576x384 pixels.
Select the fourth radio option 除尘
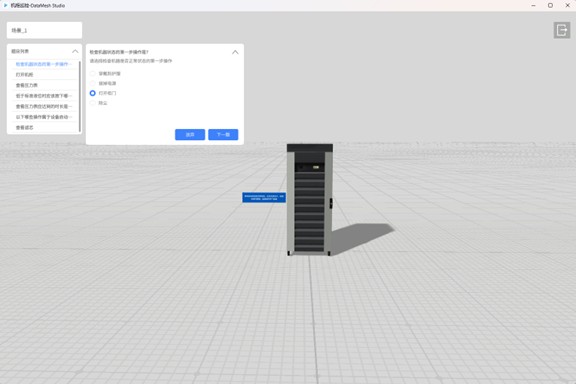93,103
